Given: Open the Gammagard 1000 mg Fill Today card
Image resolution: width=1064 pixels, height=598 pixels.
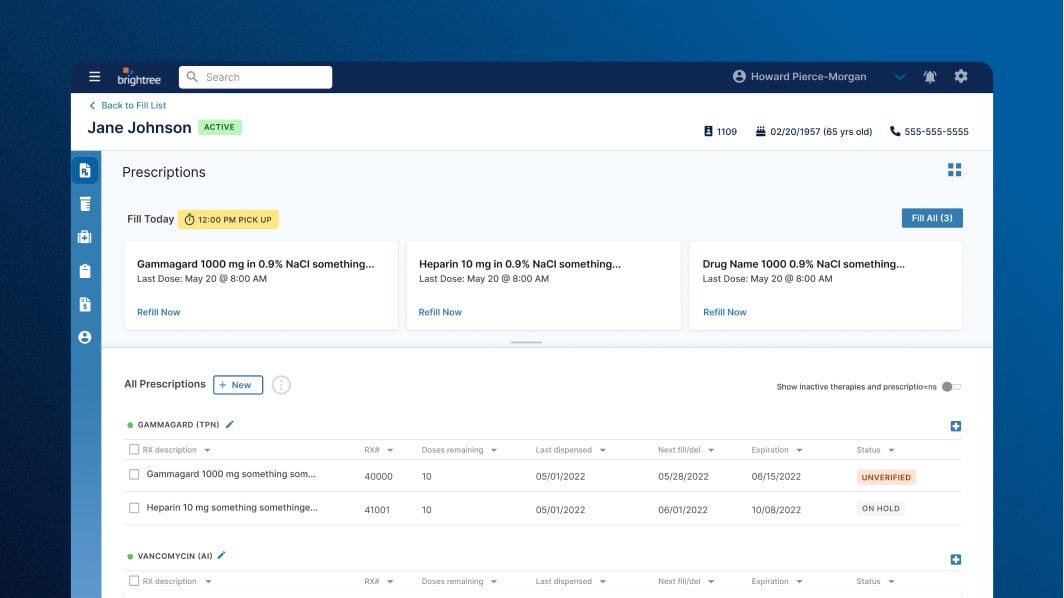Looking at the screenshot, I should 261,285.
